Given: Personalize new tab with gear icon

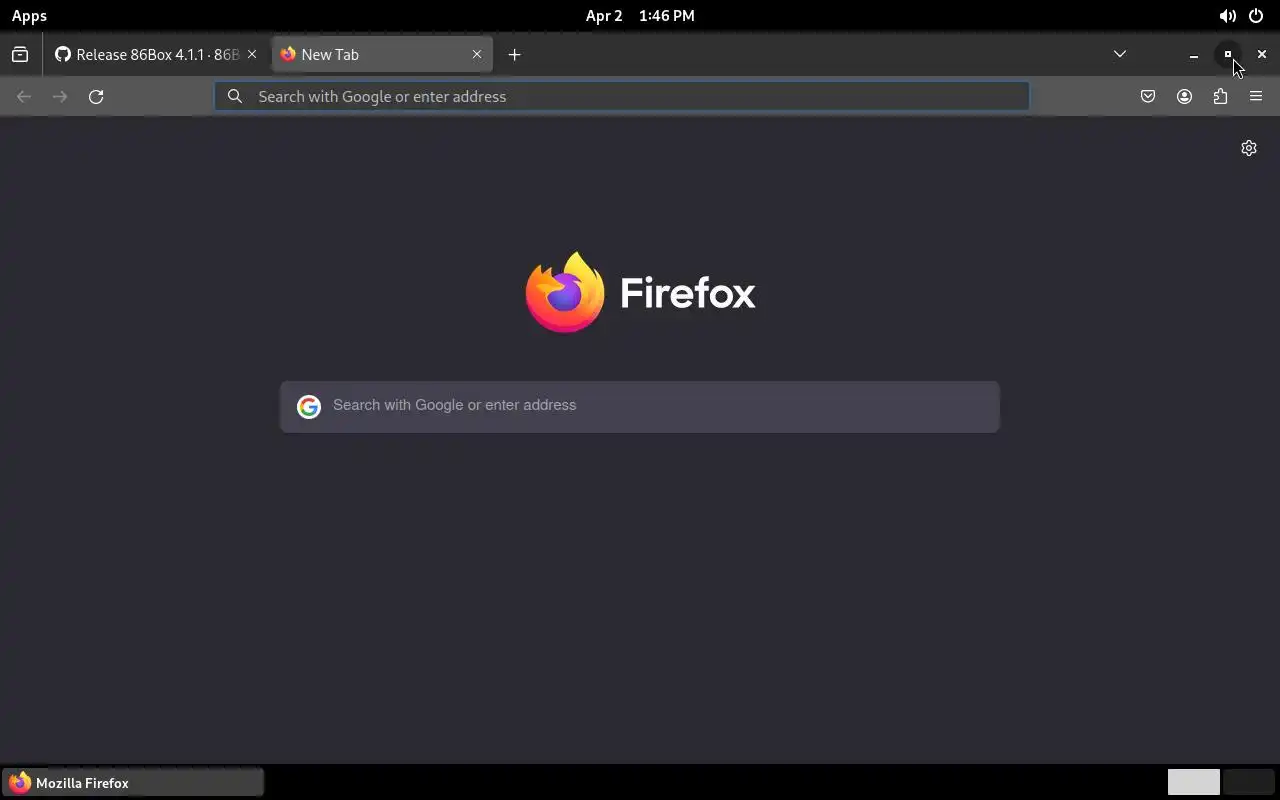Looking at the screenshot, I should [1249, 148].
